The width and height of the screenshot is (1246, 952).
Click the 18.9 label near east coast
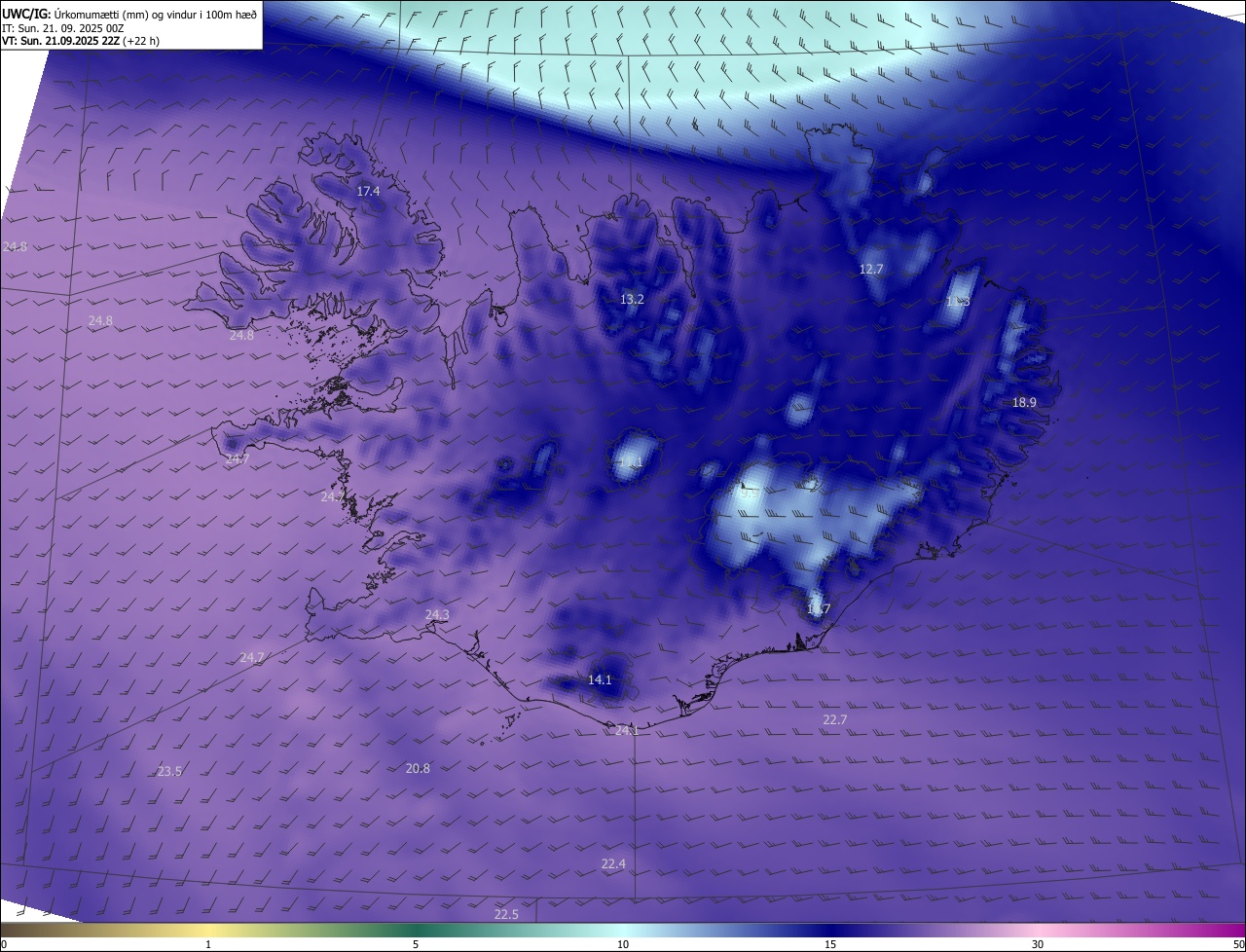[x=1024, y=402]
